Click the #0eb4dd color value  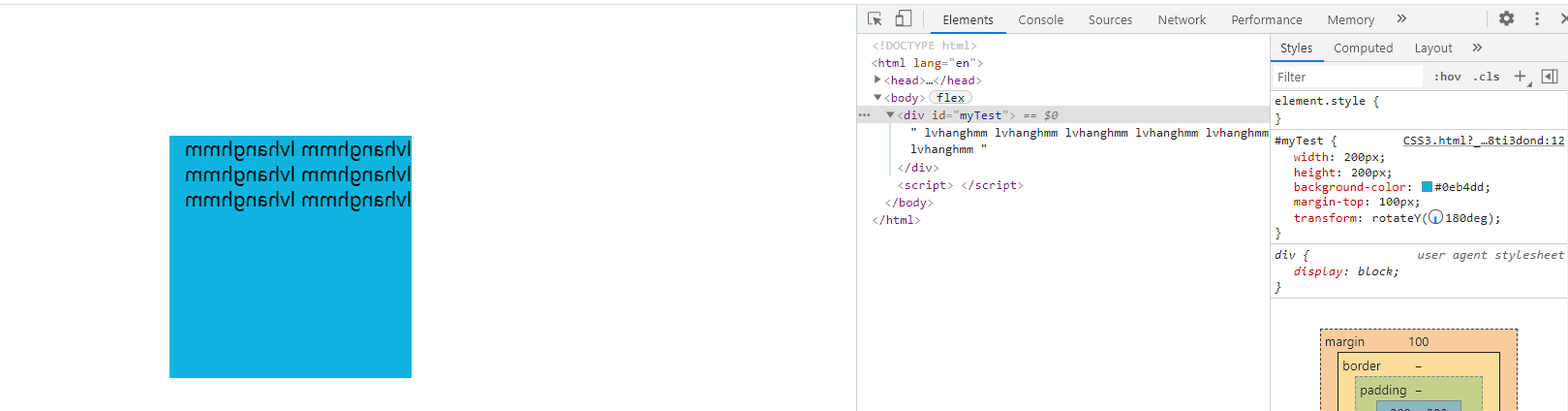(1459, 187)
